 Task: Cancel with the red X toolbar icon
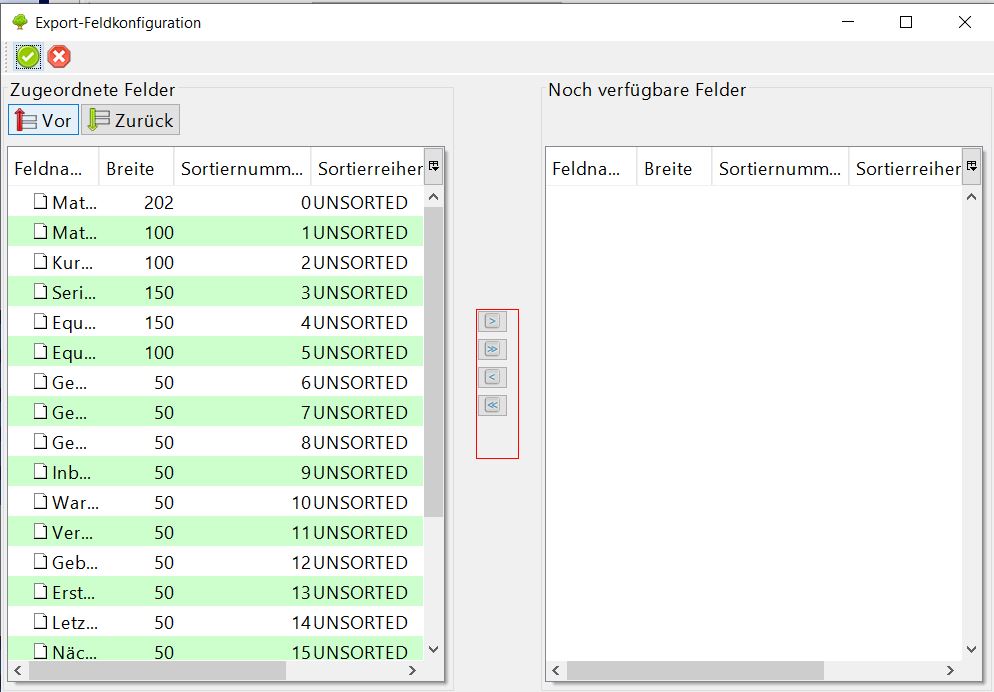pos(59,57)
